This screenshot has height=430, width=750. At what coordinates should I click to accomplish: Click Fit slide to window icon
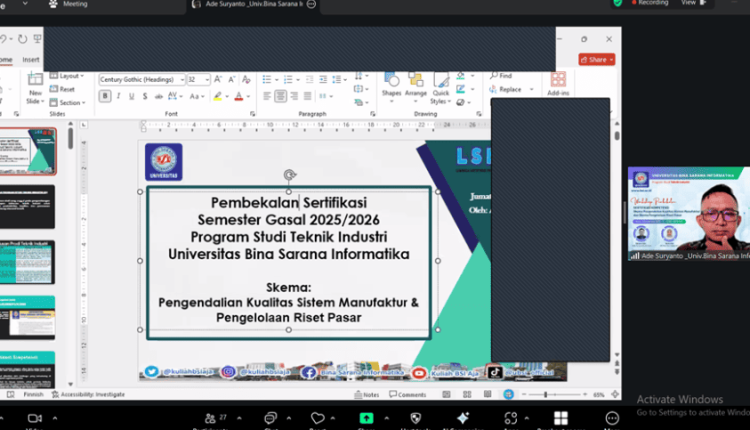coord(615,395)
